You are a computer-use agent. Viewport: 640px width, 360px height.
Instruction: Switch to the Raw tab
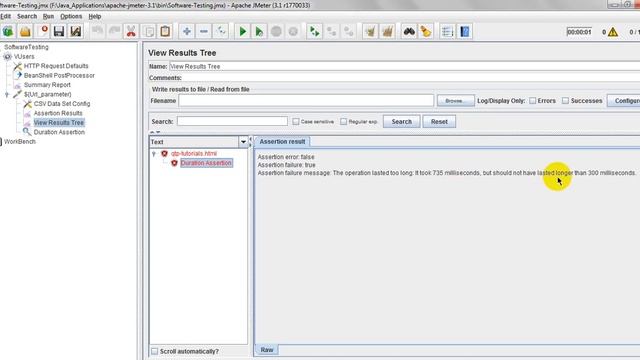click(267, 350)
